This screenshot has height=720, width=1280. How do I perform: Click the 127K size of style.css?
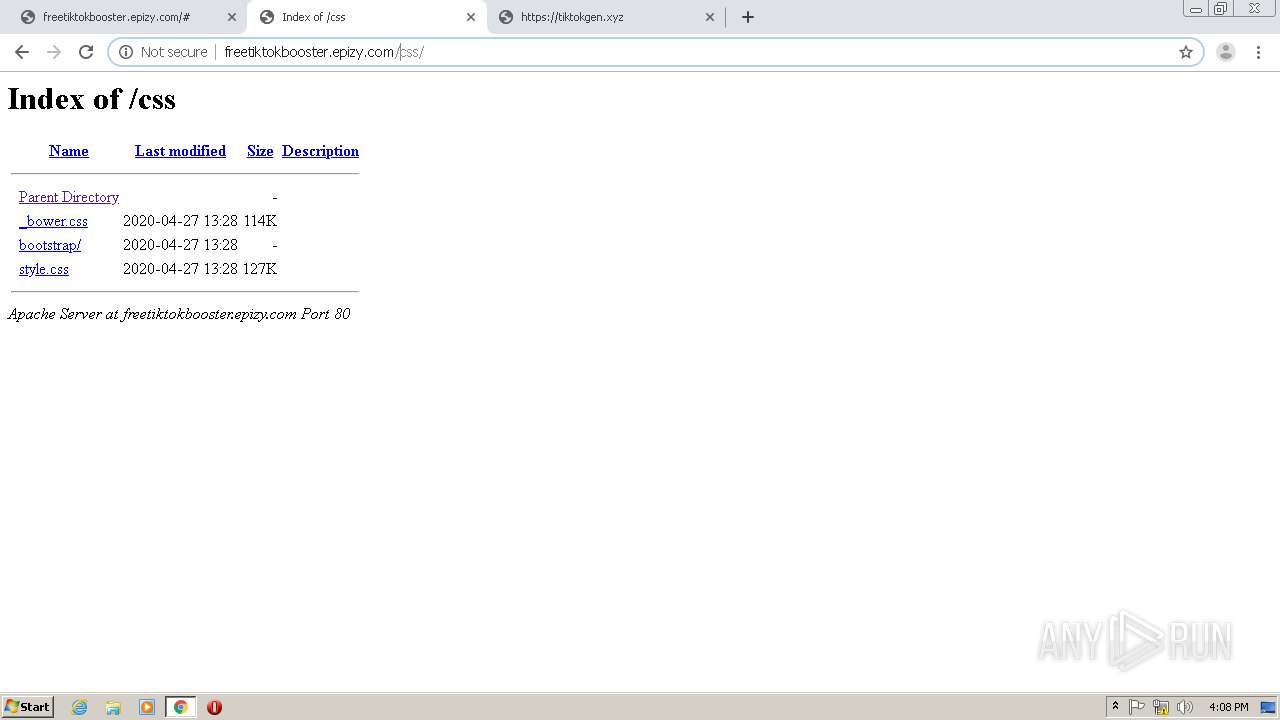click(x=260, y=269)
